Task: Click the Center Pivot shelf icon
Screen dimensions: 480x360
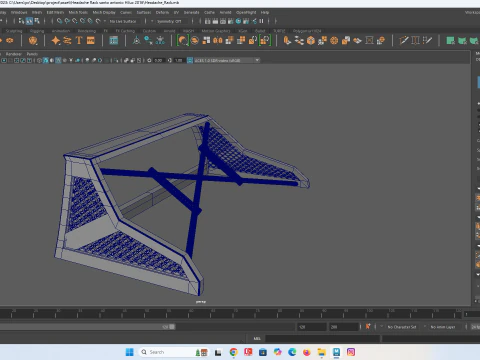Action: (136, 41)
